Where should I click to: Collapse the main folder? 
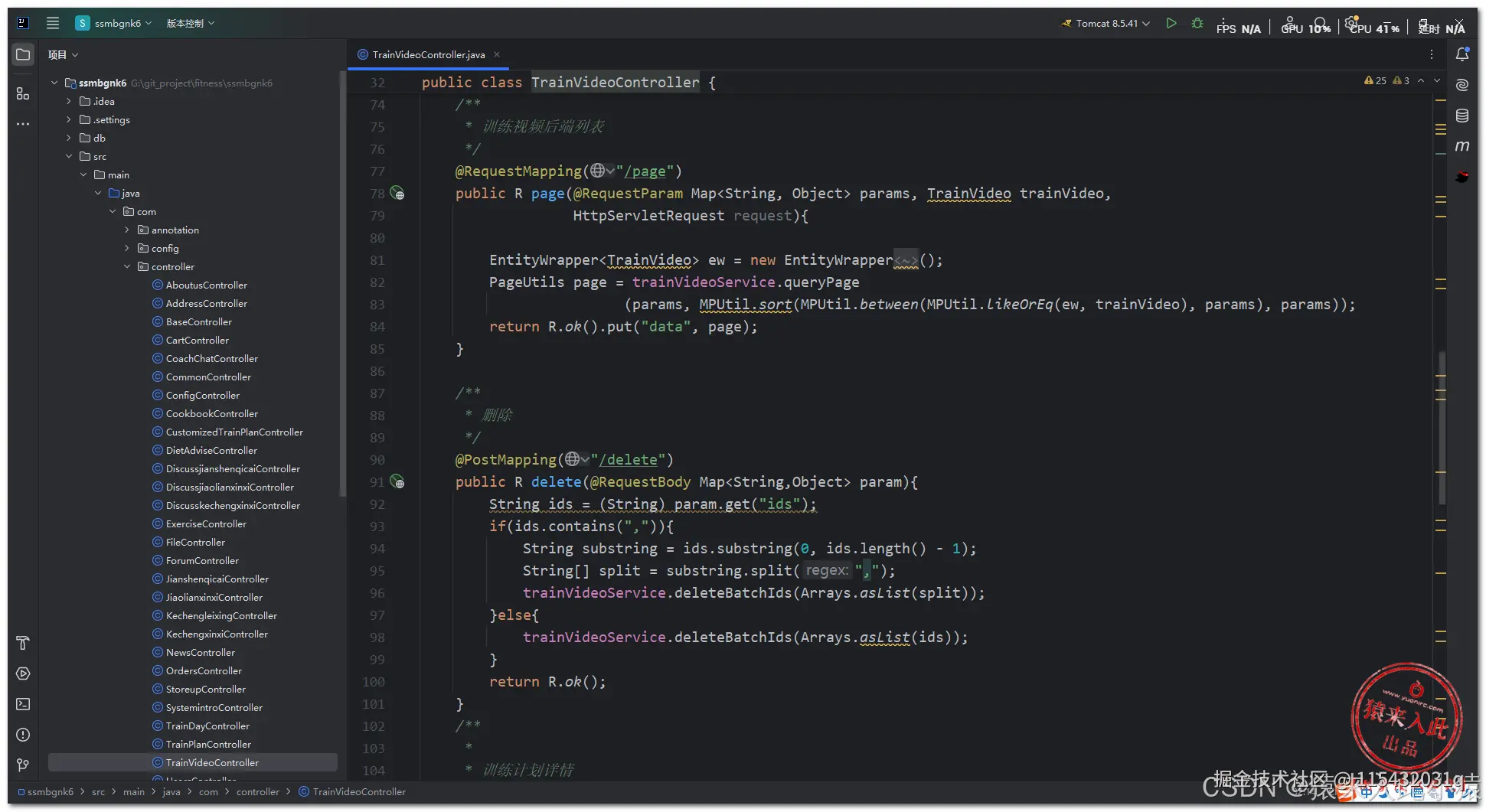[83, 174]
